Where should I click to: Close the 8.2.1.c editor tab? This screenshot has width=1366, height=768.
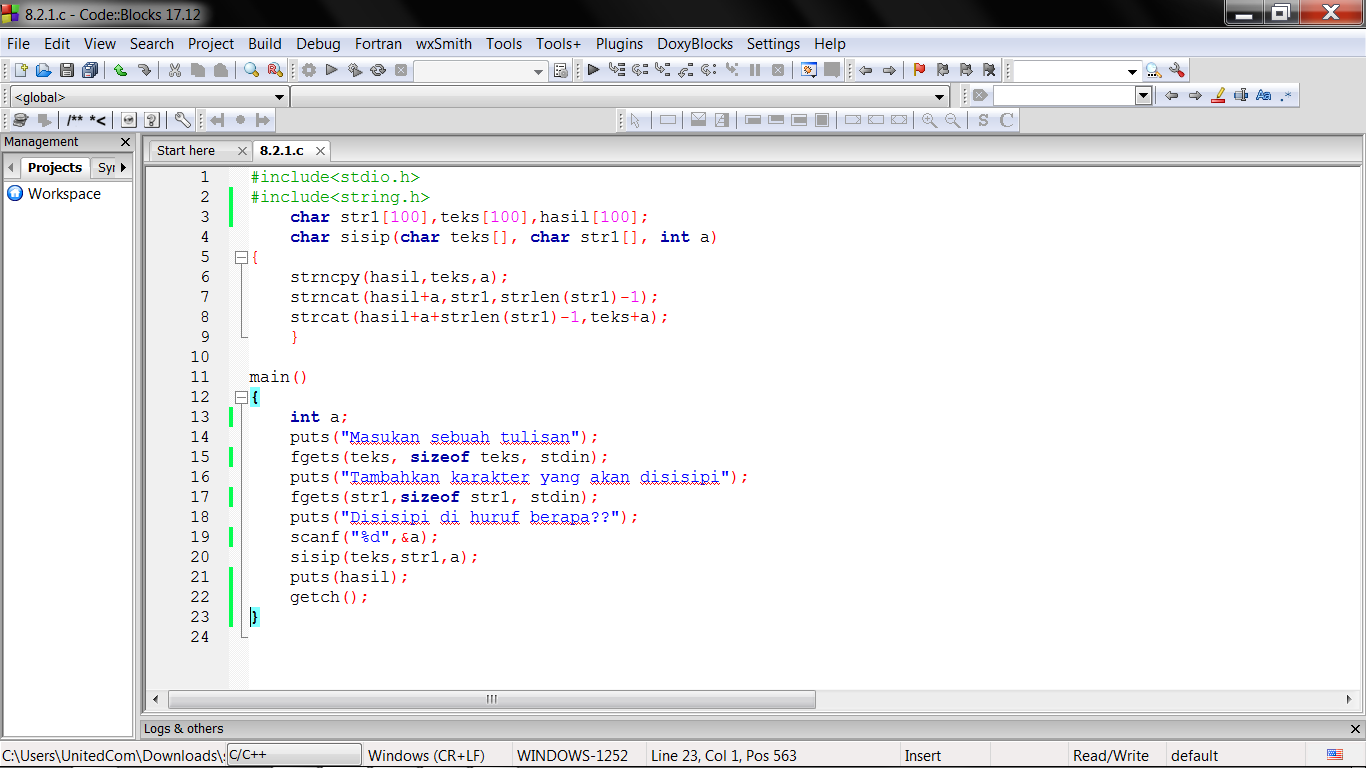320,151
